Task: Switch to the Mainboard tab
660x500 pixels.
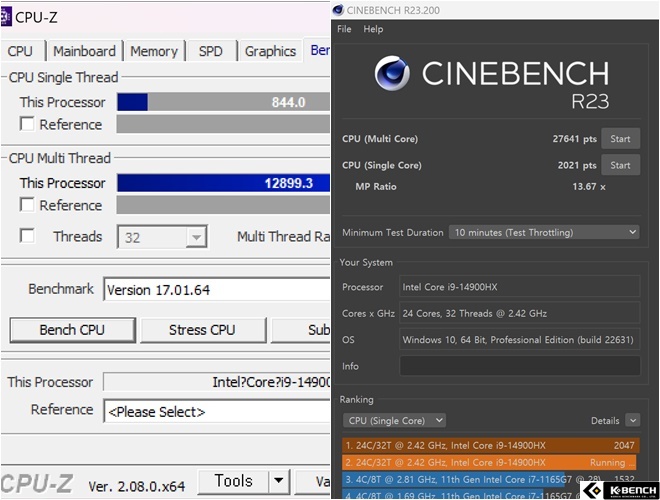Action: coord(84,51)
